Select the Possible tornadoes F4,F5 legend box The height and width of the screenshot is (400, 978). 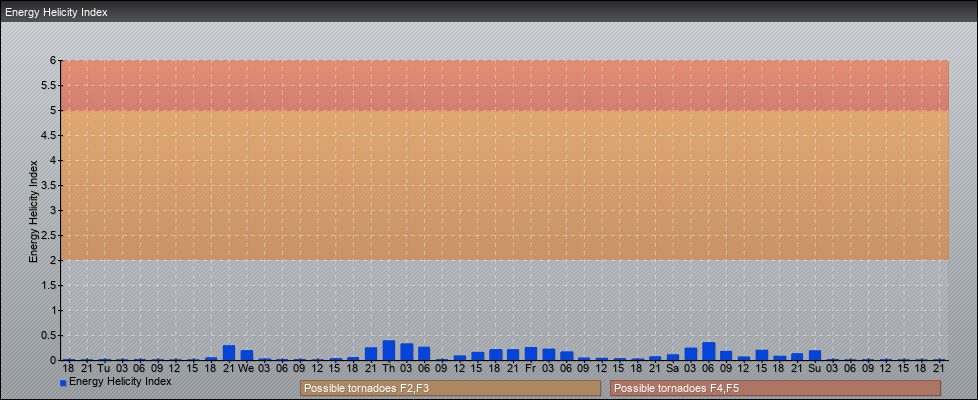point(775,388)
